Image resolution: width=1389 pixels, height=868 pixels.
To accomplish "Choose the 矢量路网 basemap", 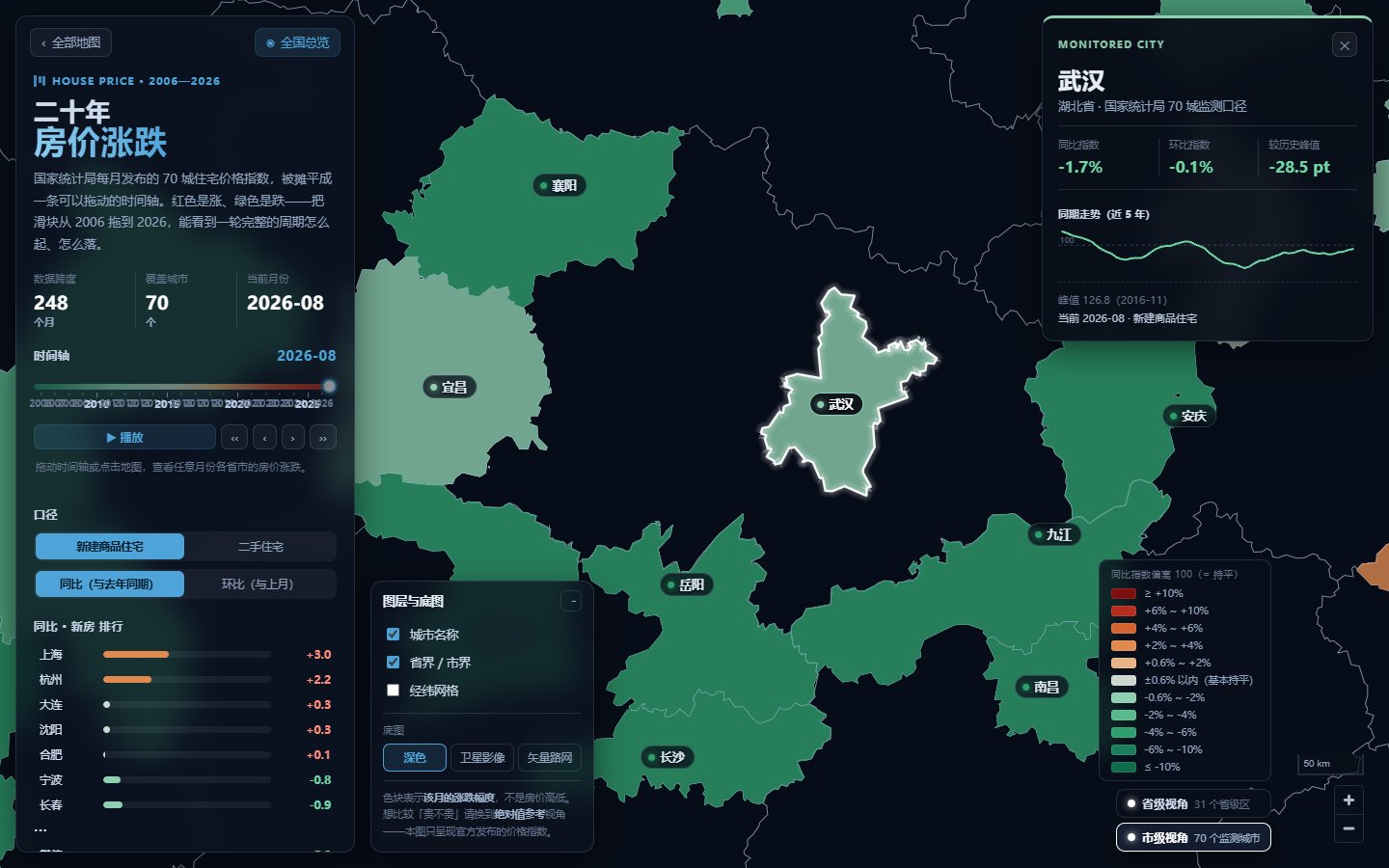I will (550, 757).
